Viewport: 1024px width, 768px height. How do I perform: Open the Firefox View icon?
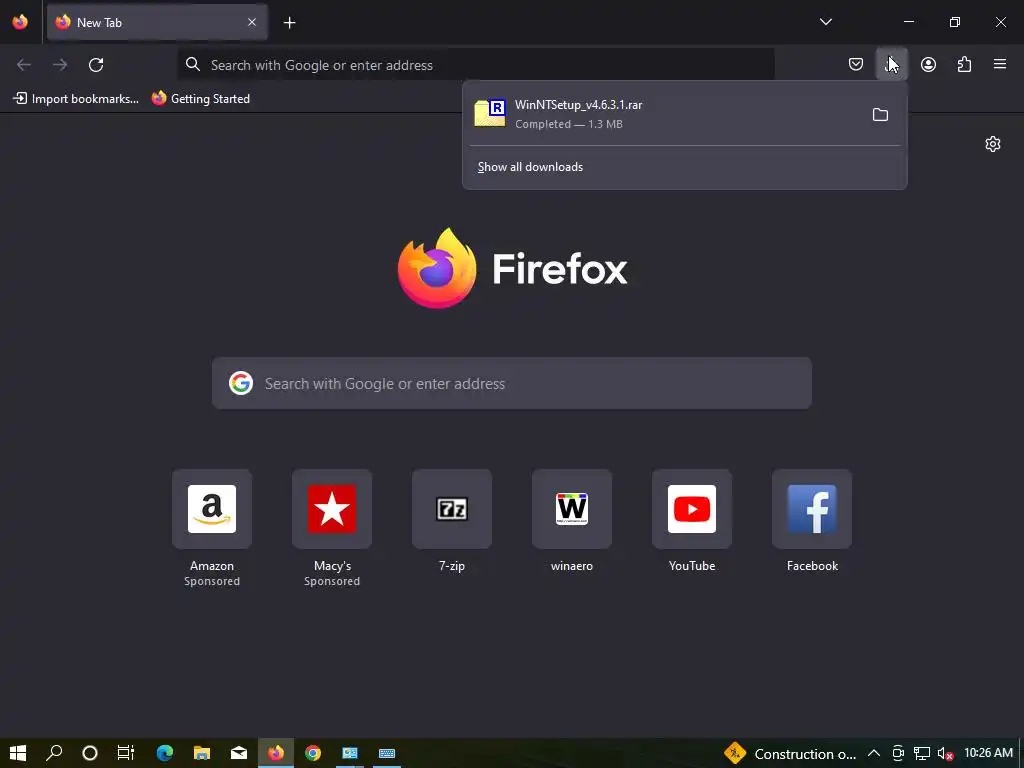20,22
